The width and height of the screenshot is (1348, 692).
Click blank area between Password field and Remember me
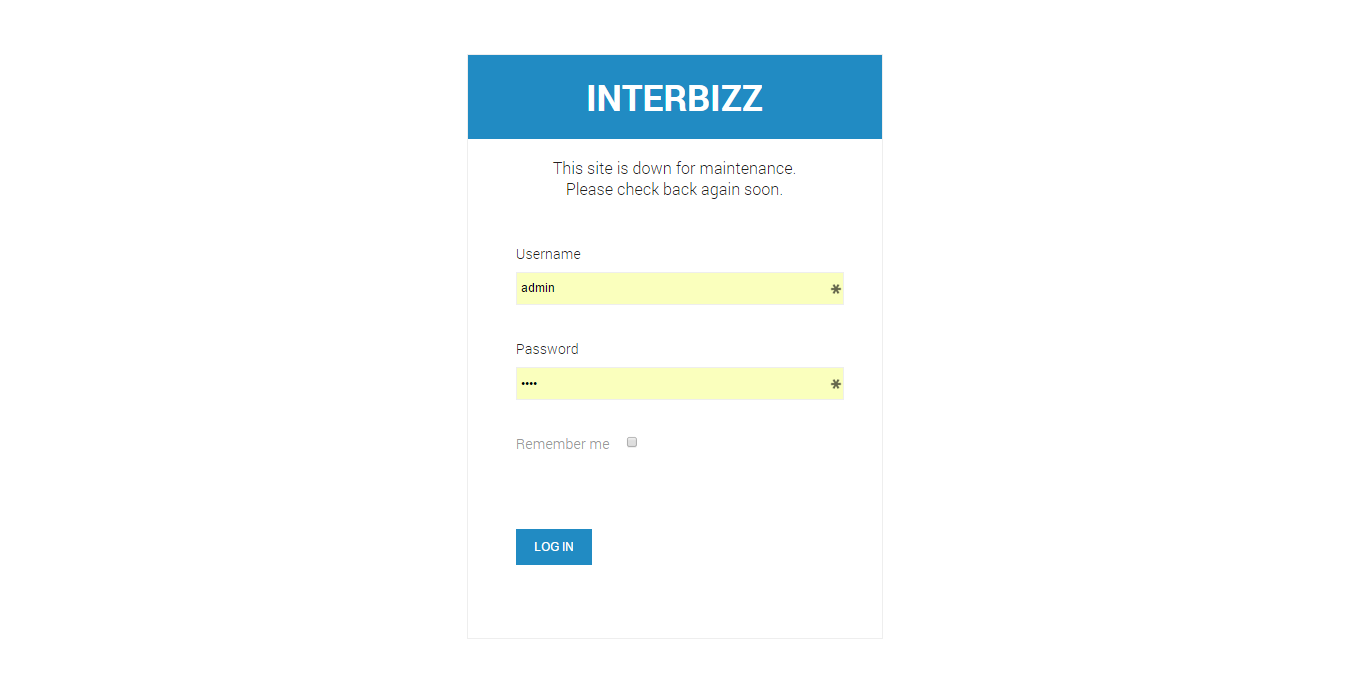pos(680,416)
